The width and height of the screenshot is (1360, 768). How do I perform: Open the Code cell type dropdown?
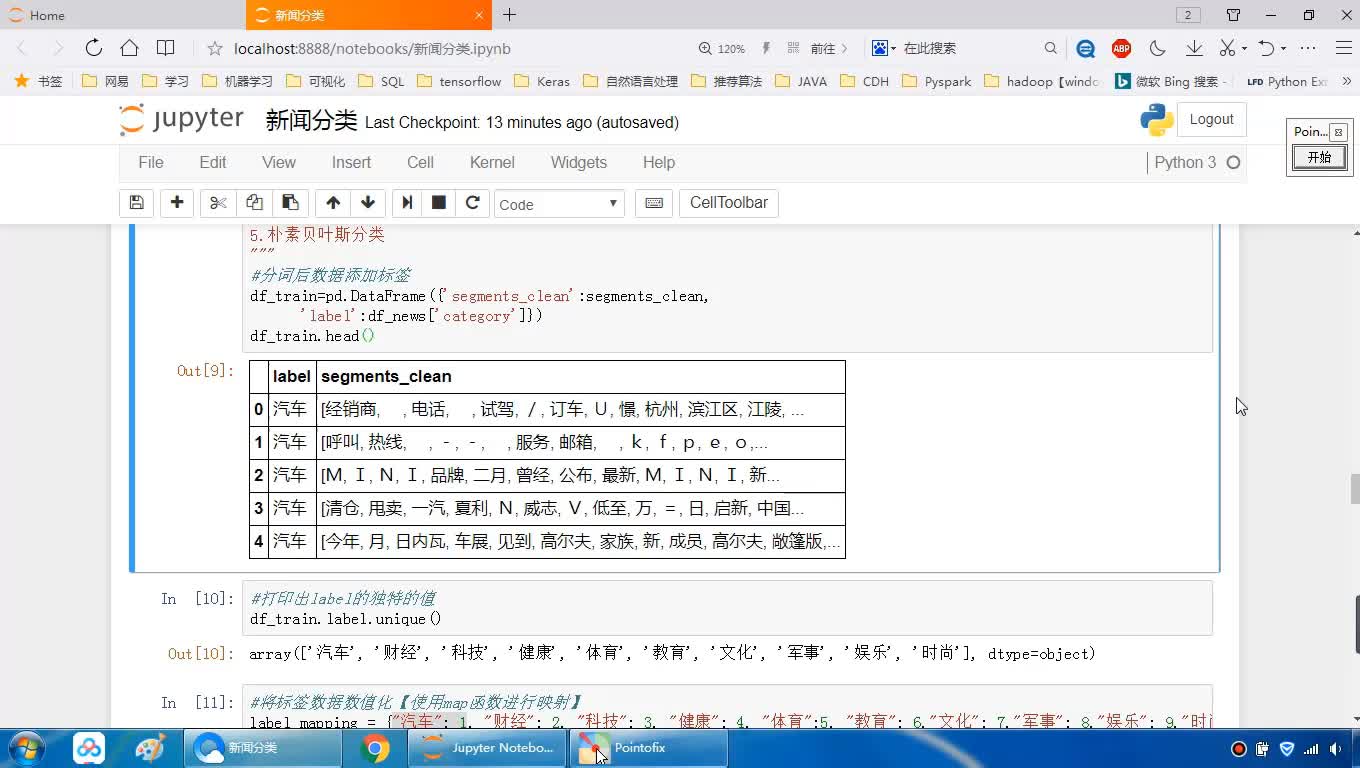pos(559,204)
